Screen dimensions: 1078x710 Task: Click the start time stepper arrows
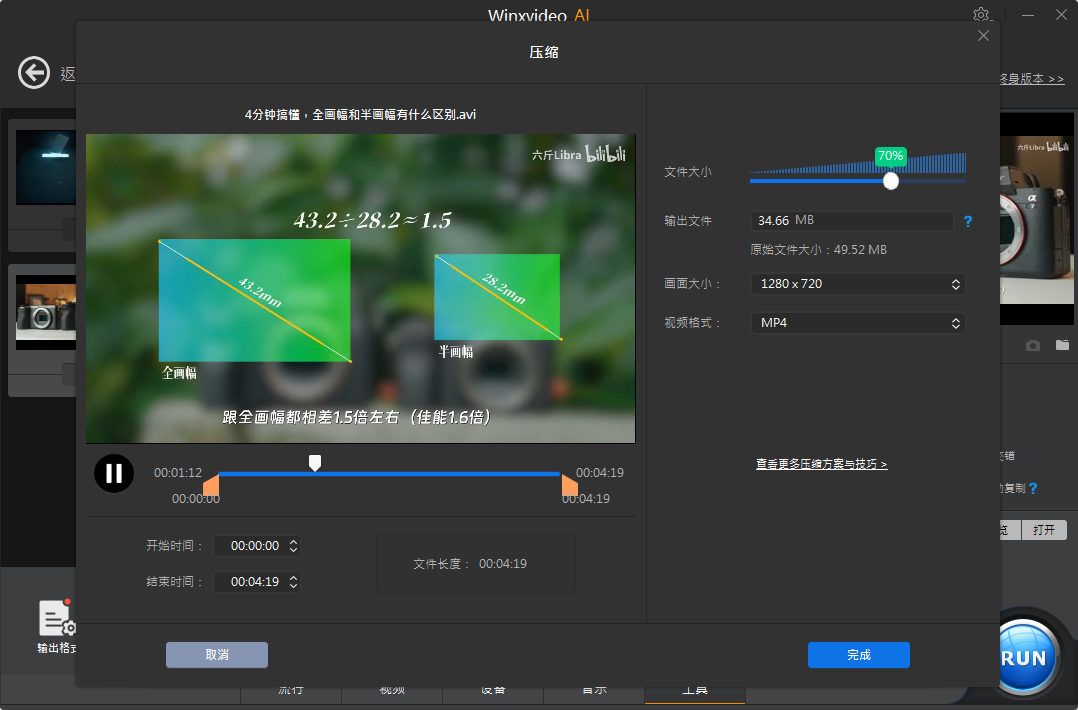[x=293, y=546]
